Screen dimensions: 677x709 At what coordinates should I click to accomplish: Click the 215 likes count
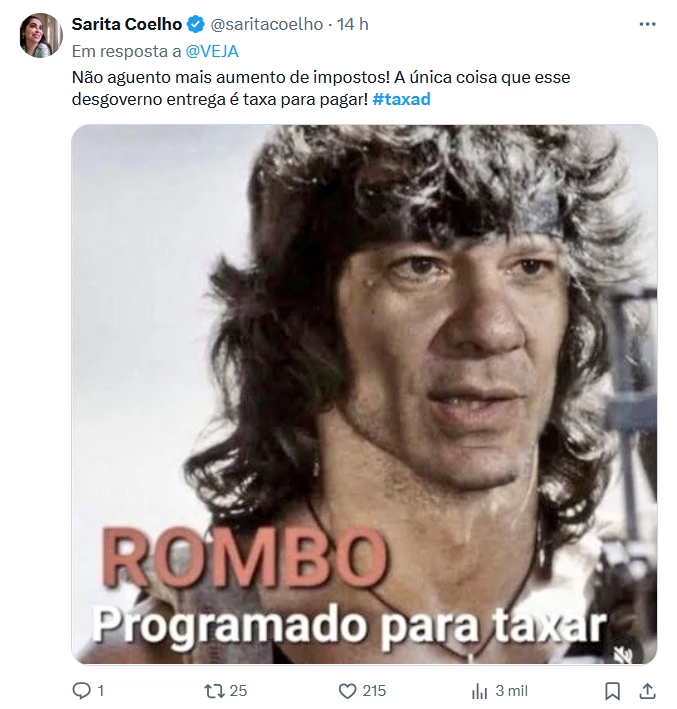pyautogui.click(x=374, y=690)
